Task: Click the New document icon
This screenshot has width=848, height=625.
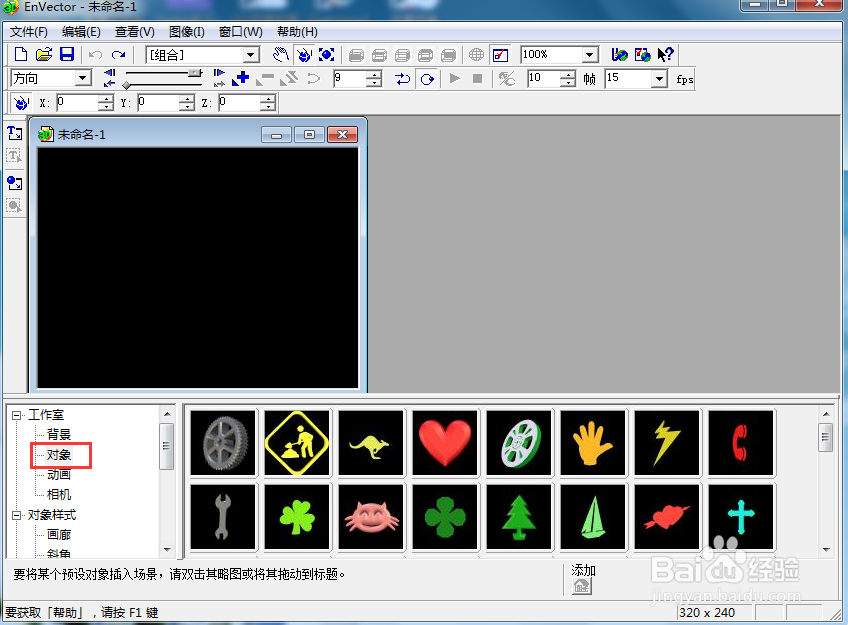Action: [x=21, y=55]
